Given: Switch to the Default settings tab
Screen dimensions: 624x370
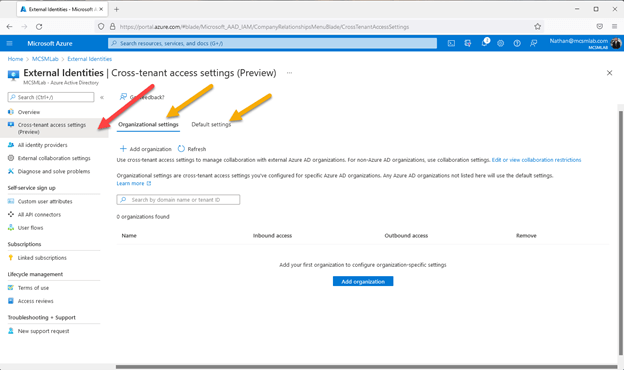Looking at the screenshot, I should (211, 125).
